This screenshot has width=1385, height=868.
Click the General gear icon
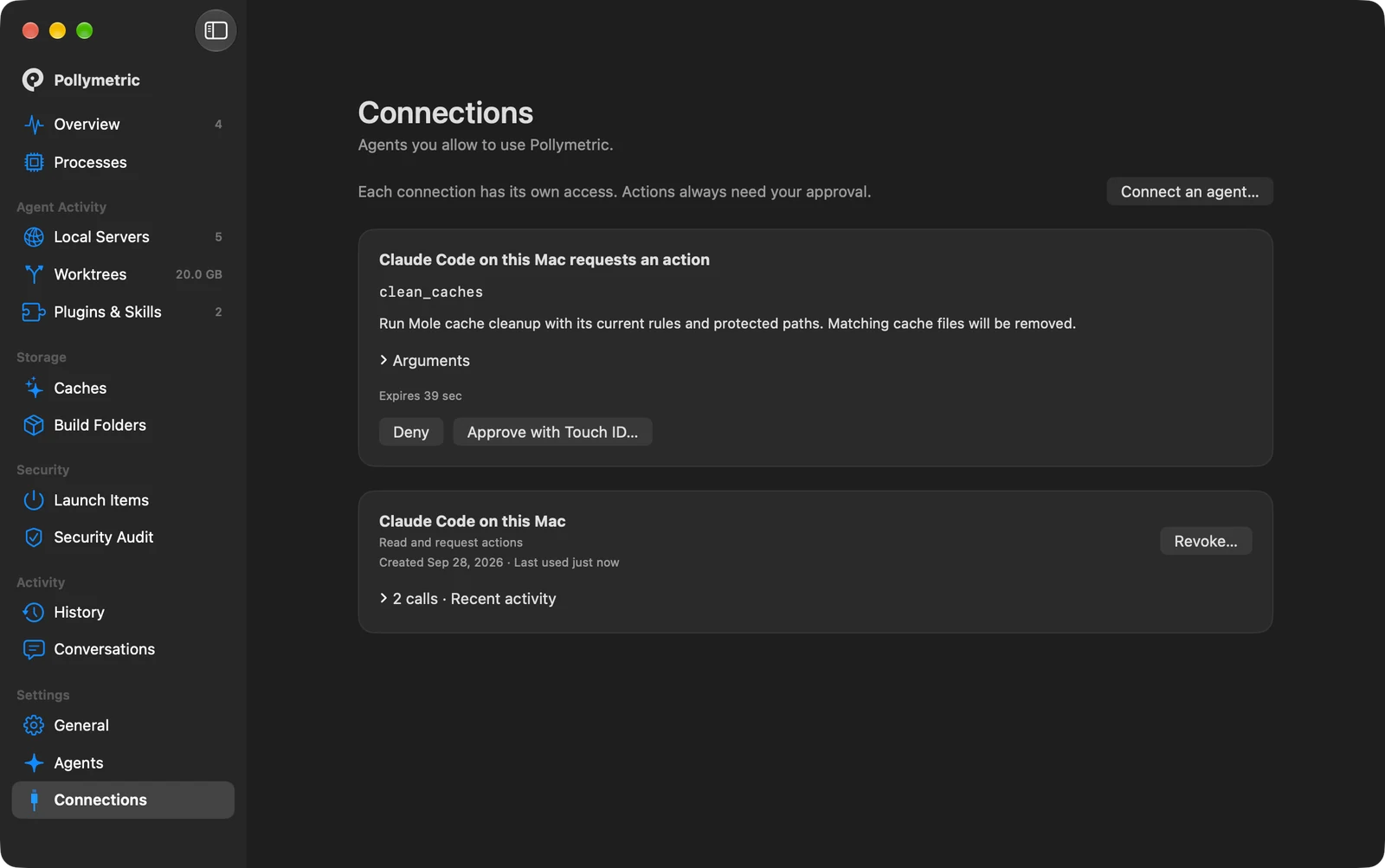coord(34,725)
